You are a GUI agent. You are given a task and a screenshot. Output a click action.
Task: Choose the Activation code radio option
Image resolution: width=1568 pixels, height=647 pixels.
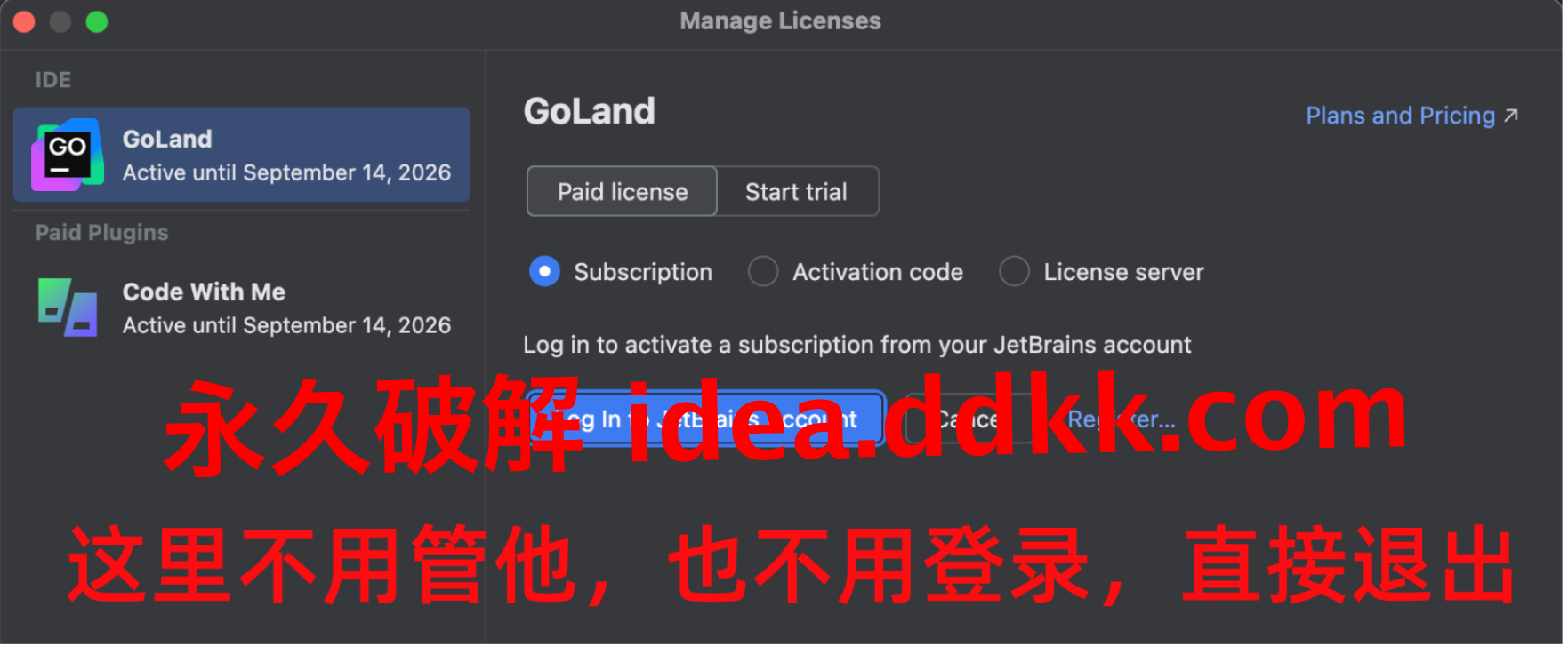pyautogui.click(x=763, y=271)
